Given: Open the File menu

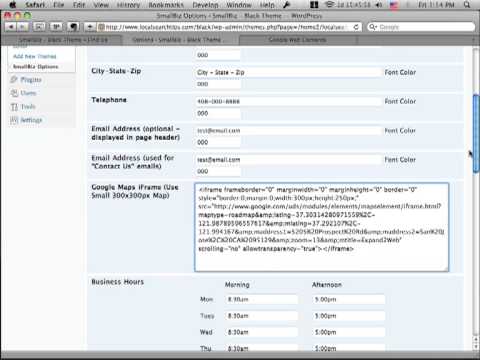Looking at the screenshot, I should (59, 5).
